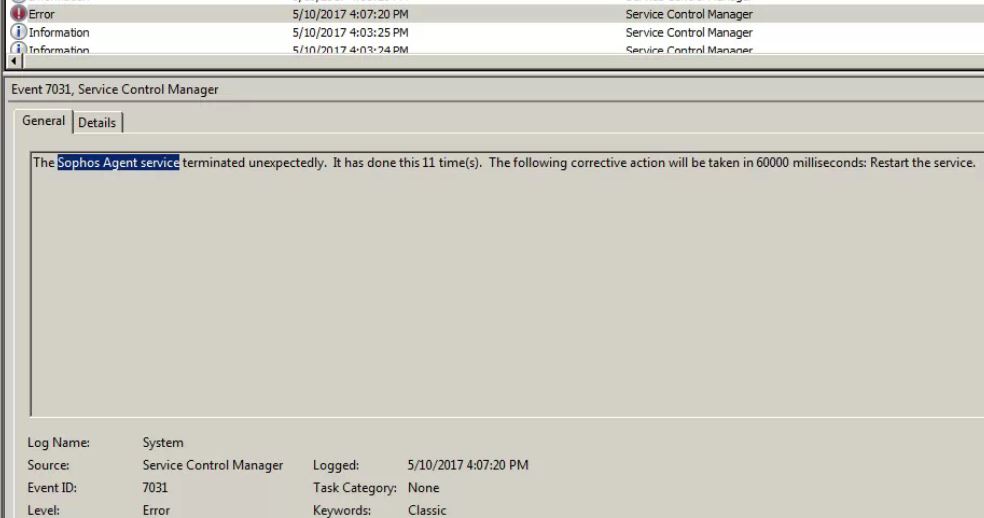Click the Logged value 5/10/2017 4:07:20 PM
The width and height of the screenshot is (984, 518).
468,465
